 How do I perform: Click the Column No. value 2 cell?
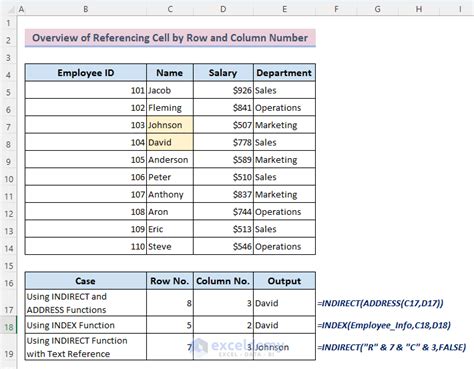pyautogui.click(x=223, y=325)
